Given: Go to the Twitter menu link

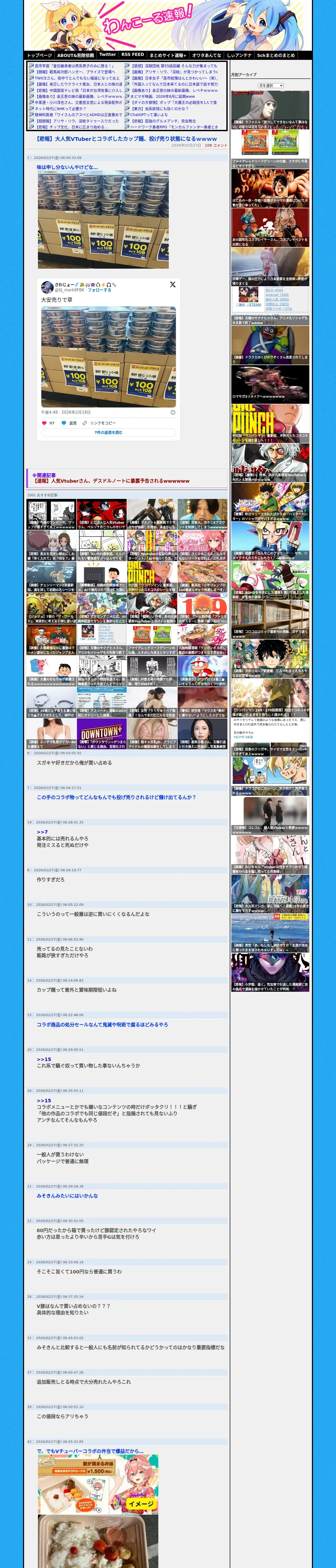Looking at the screenshot, I should coord(107,55).
